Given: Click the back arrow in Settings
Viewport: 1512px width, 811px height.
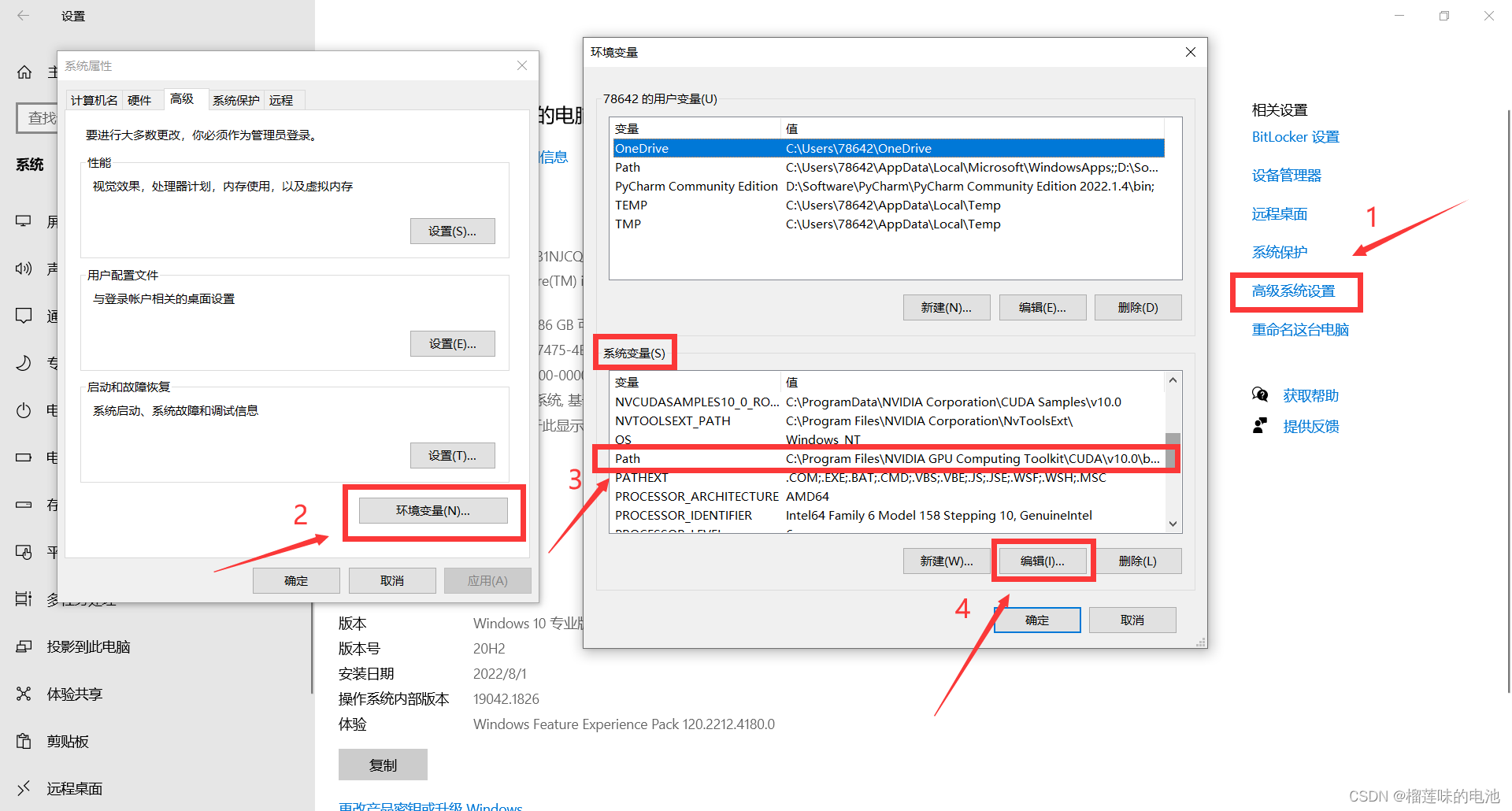Looking at the screenshot, I should (x=24, y=16).
